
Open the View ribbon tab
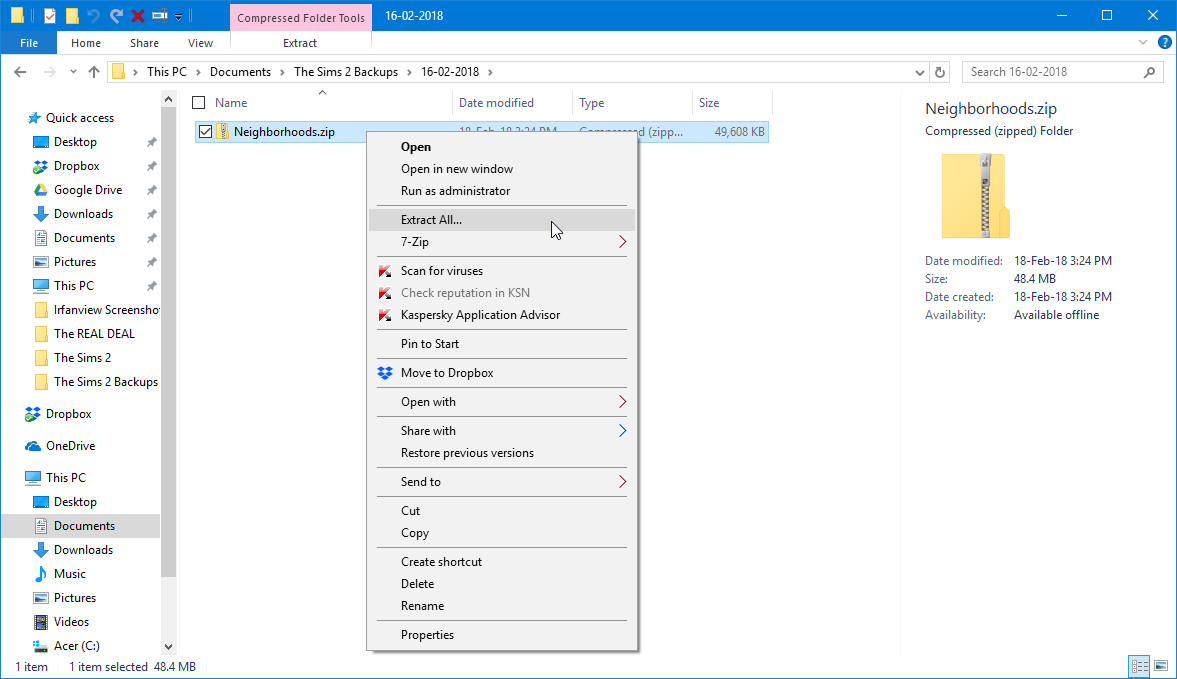tap(200, 44)
